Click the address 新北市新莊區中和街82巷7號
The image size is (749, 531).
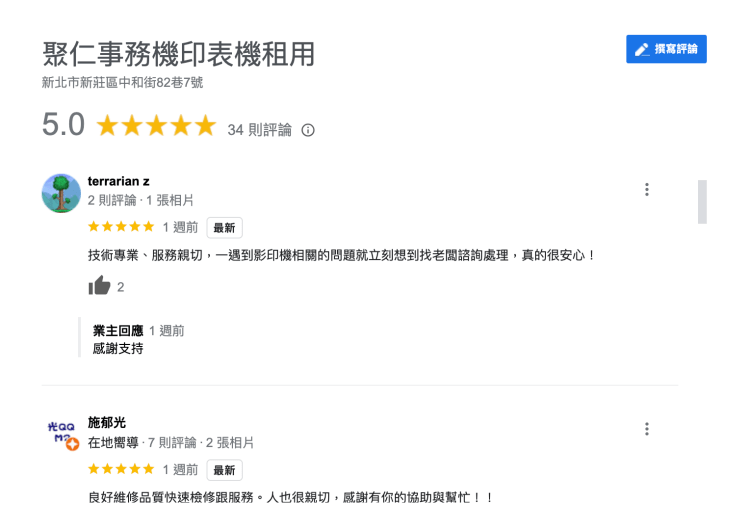click(x=122, y=83)
